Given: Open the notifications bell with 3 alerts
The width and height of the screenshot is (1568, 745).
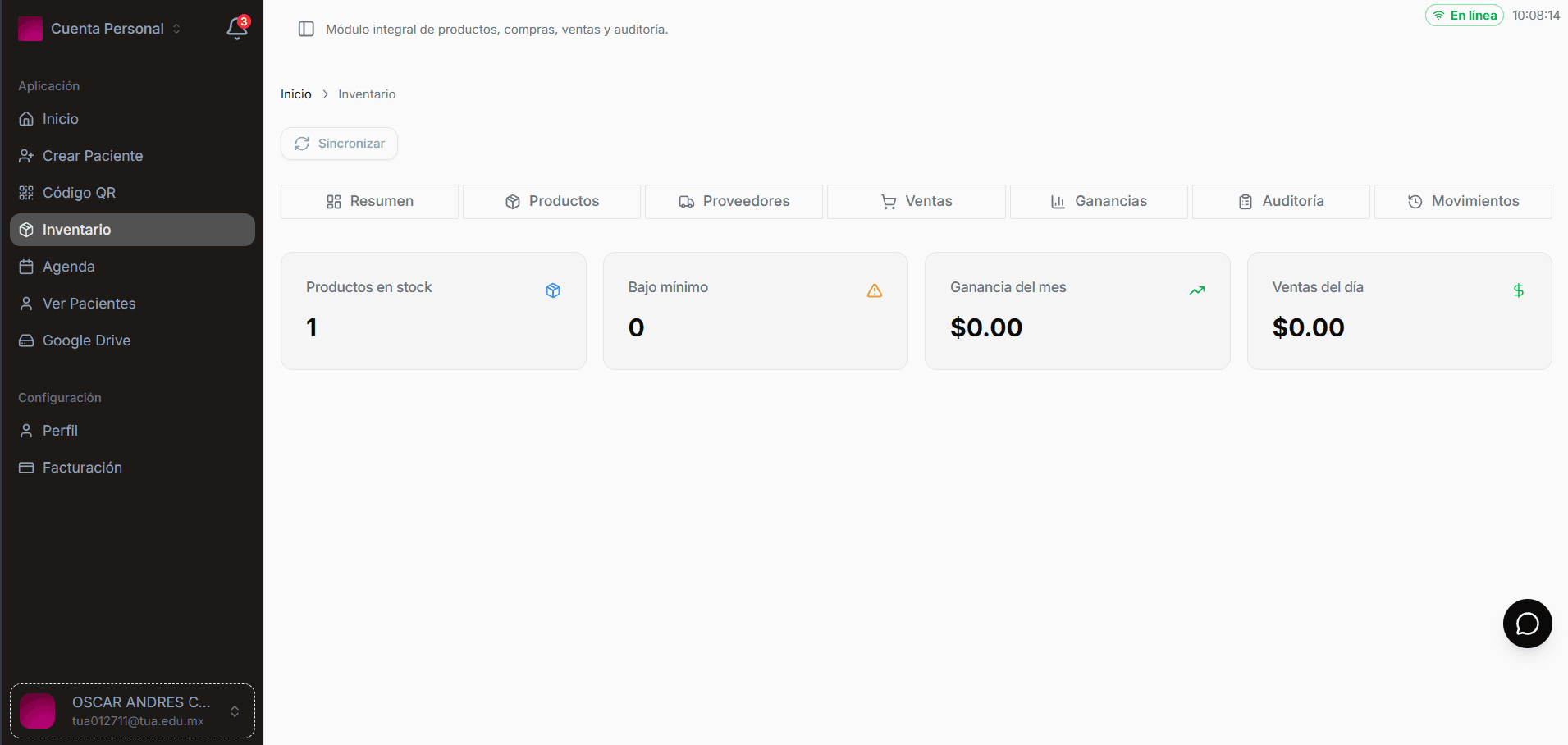Looking at the screenshot, I should 236,28.
